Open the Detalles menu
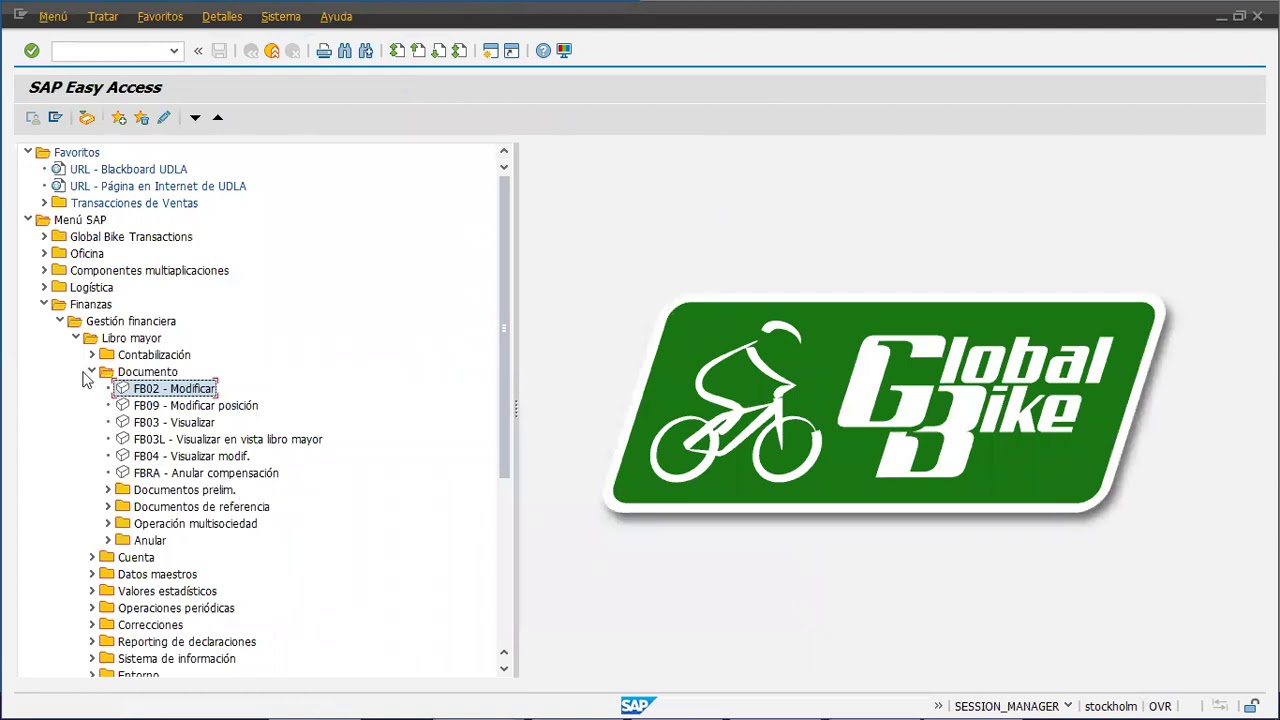This screenshot has height=720, width=1280. click(222, 17)
